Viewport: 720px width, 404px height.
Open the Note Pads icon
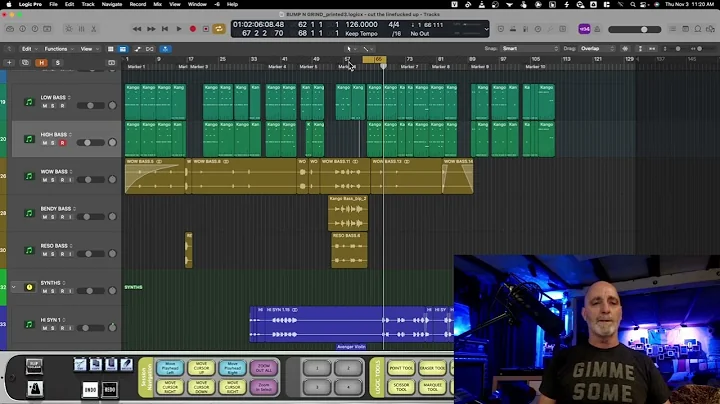[685, 29]
